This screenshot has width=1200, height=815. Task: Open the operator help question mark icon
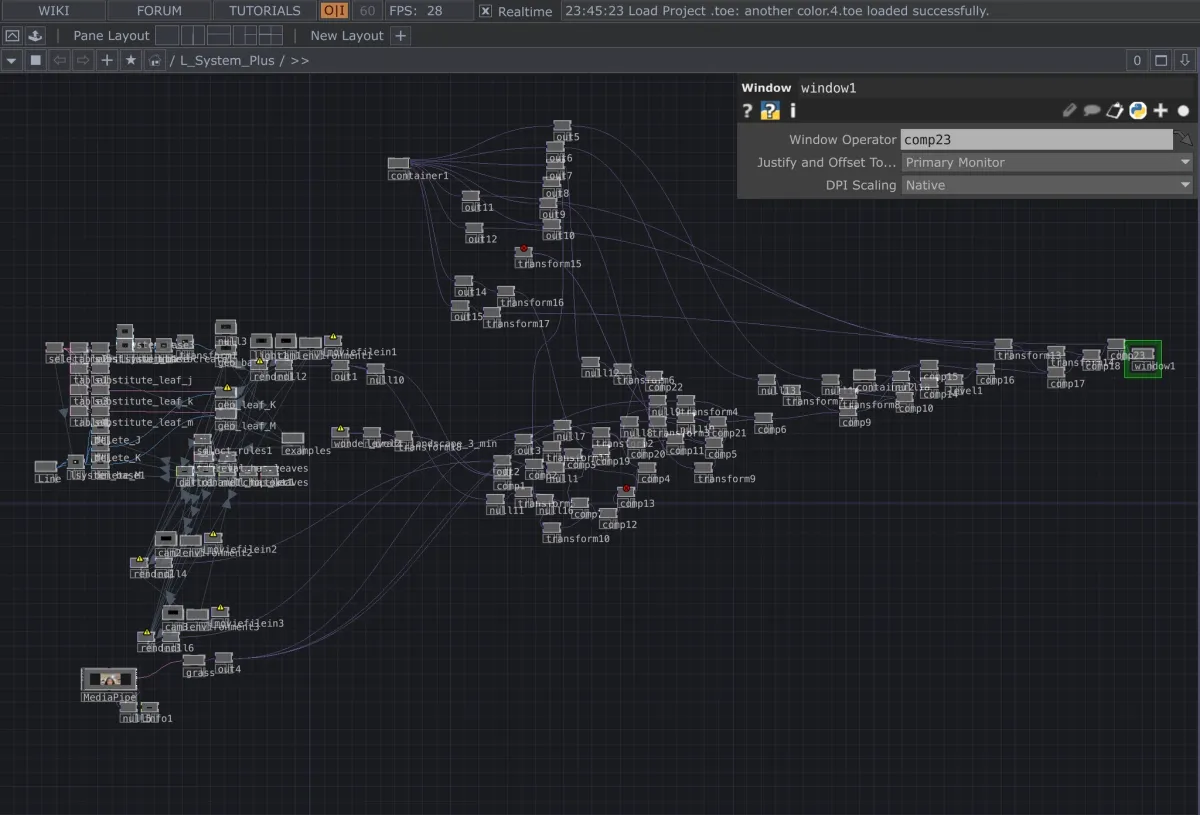pyautogui.click(x=747, y=111)
